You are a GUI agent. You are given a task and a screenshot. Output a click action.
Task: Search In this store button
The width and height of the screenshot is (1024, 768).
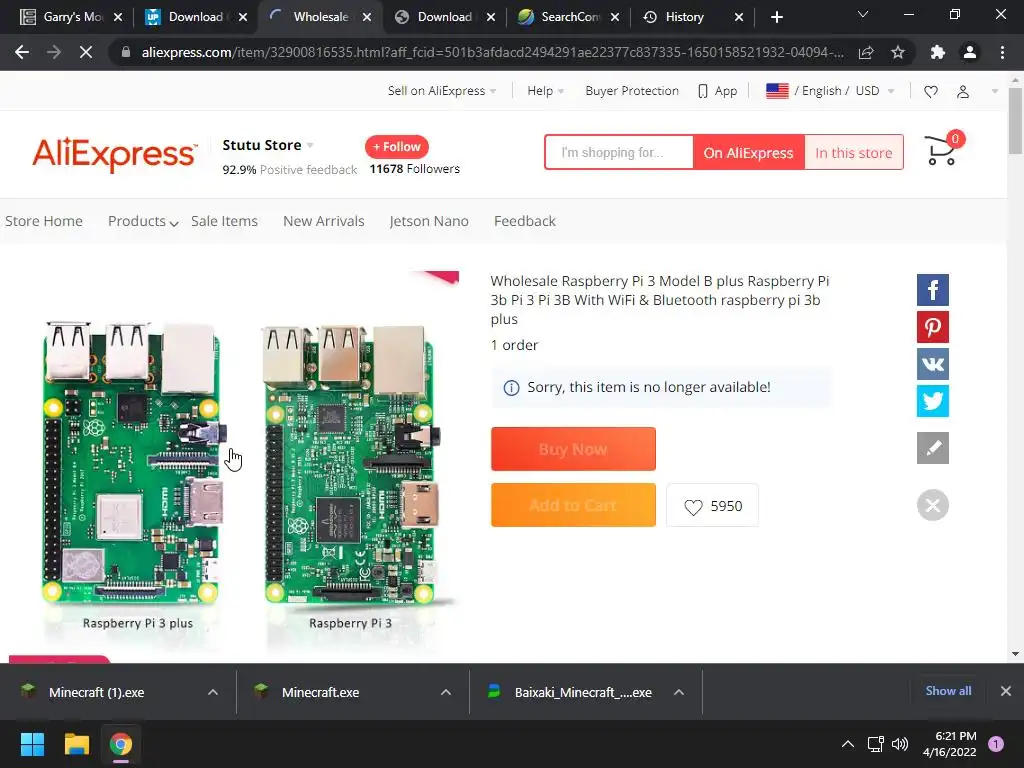point(854,153)
